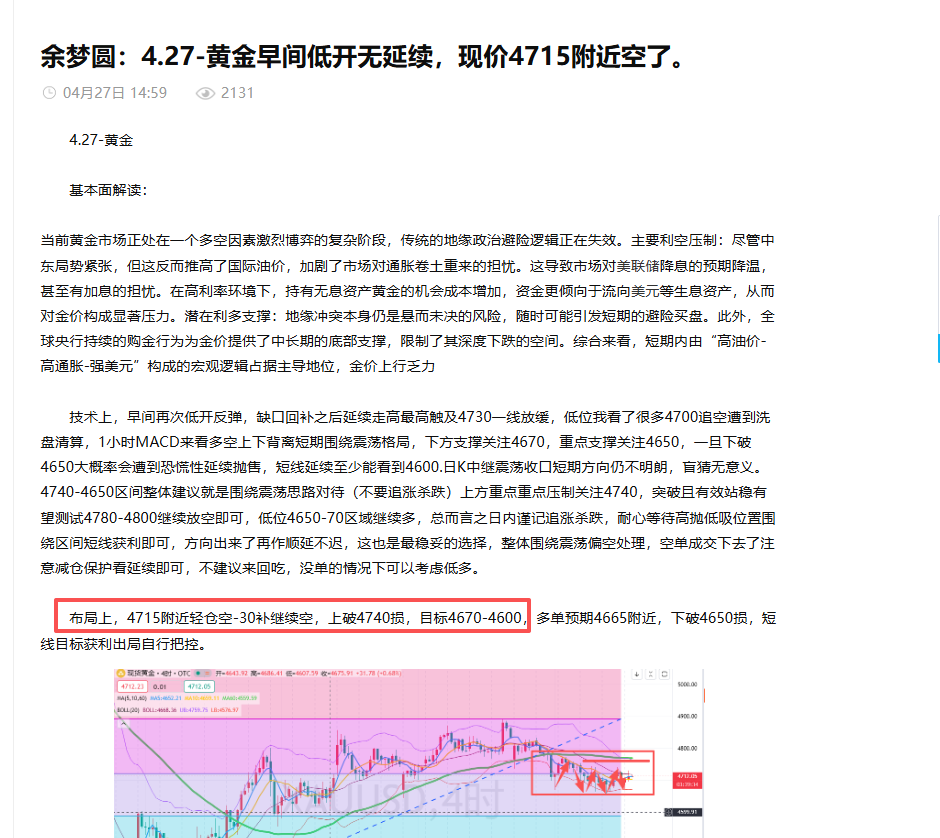Open the OTC market selector
This screenshot has width=940, height=838.
(184, 671)
